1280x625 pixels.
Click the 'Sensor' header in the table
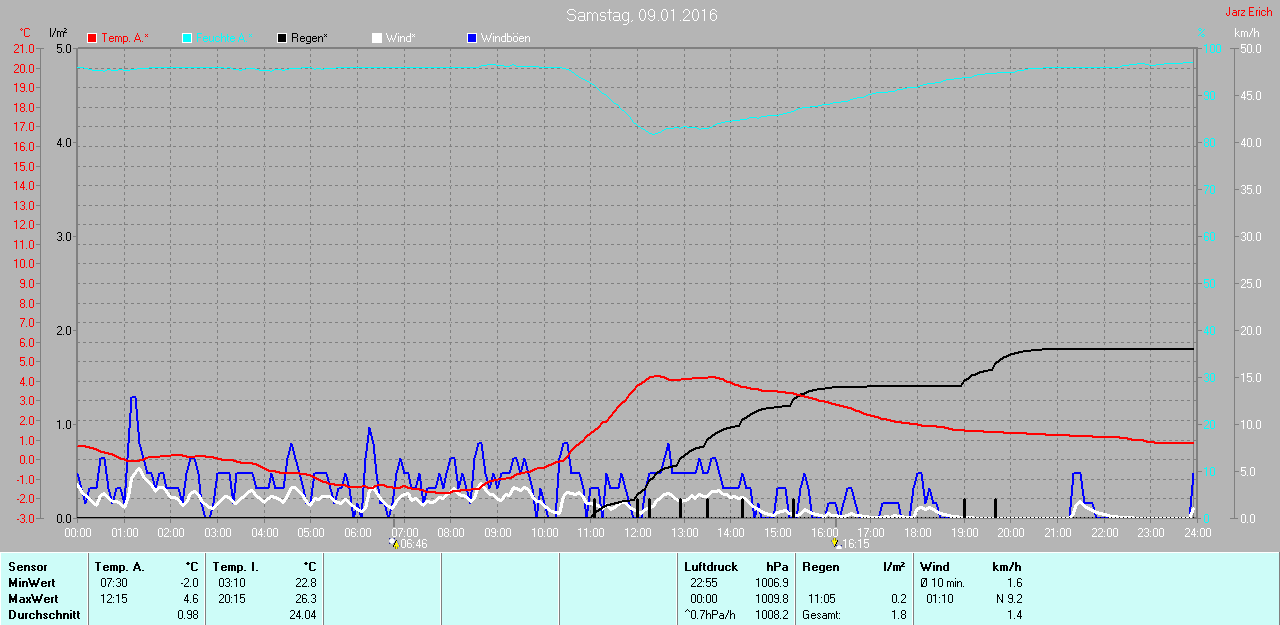(x=27, y=567)
